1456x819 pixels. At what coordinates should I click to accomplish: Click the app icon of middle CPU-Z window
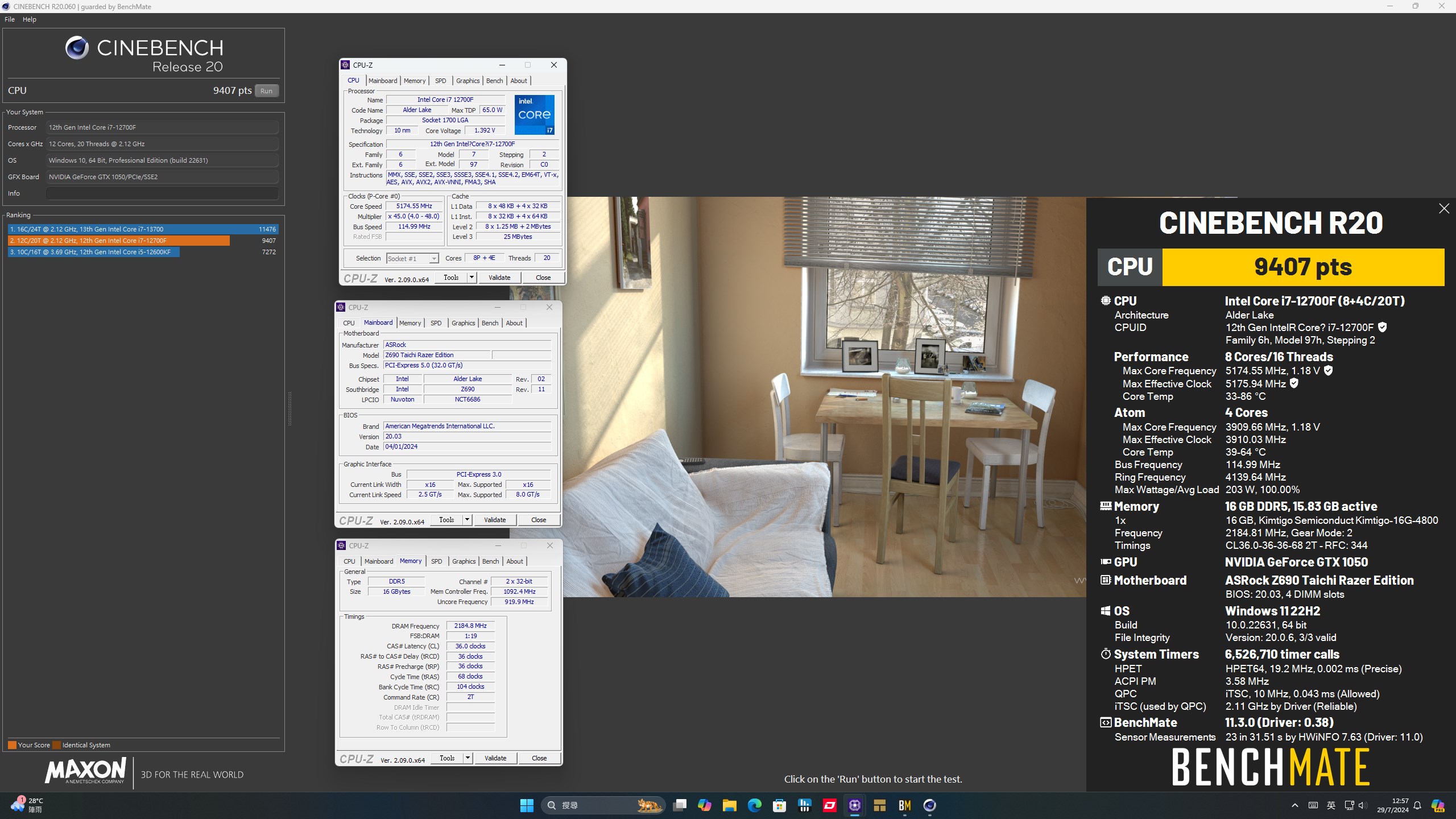(341, 307)
